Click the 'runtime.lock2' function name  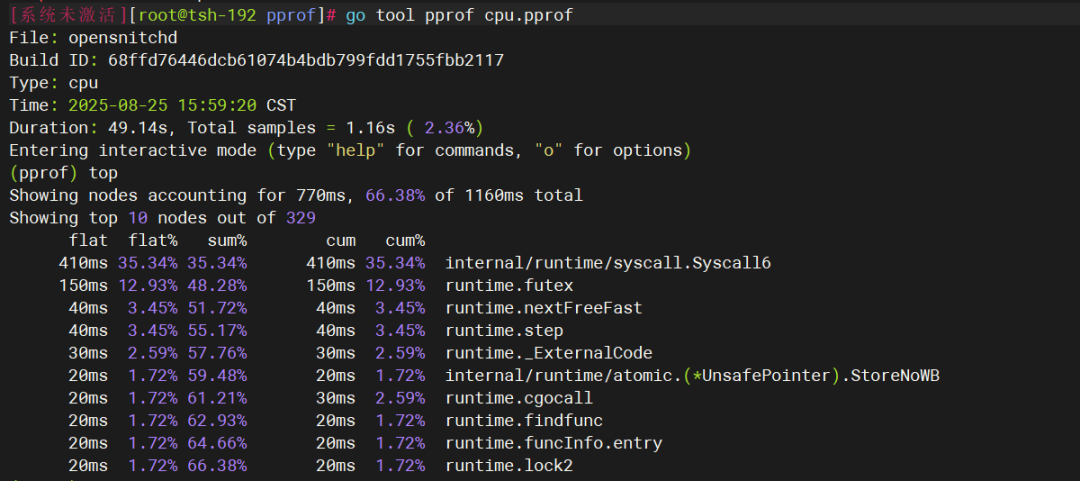(x=509, y=466)
